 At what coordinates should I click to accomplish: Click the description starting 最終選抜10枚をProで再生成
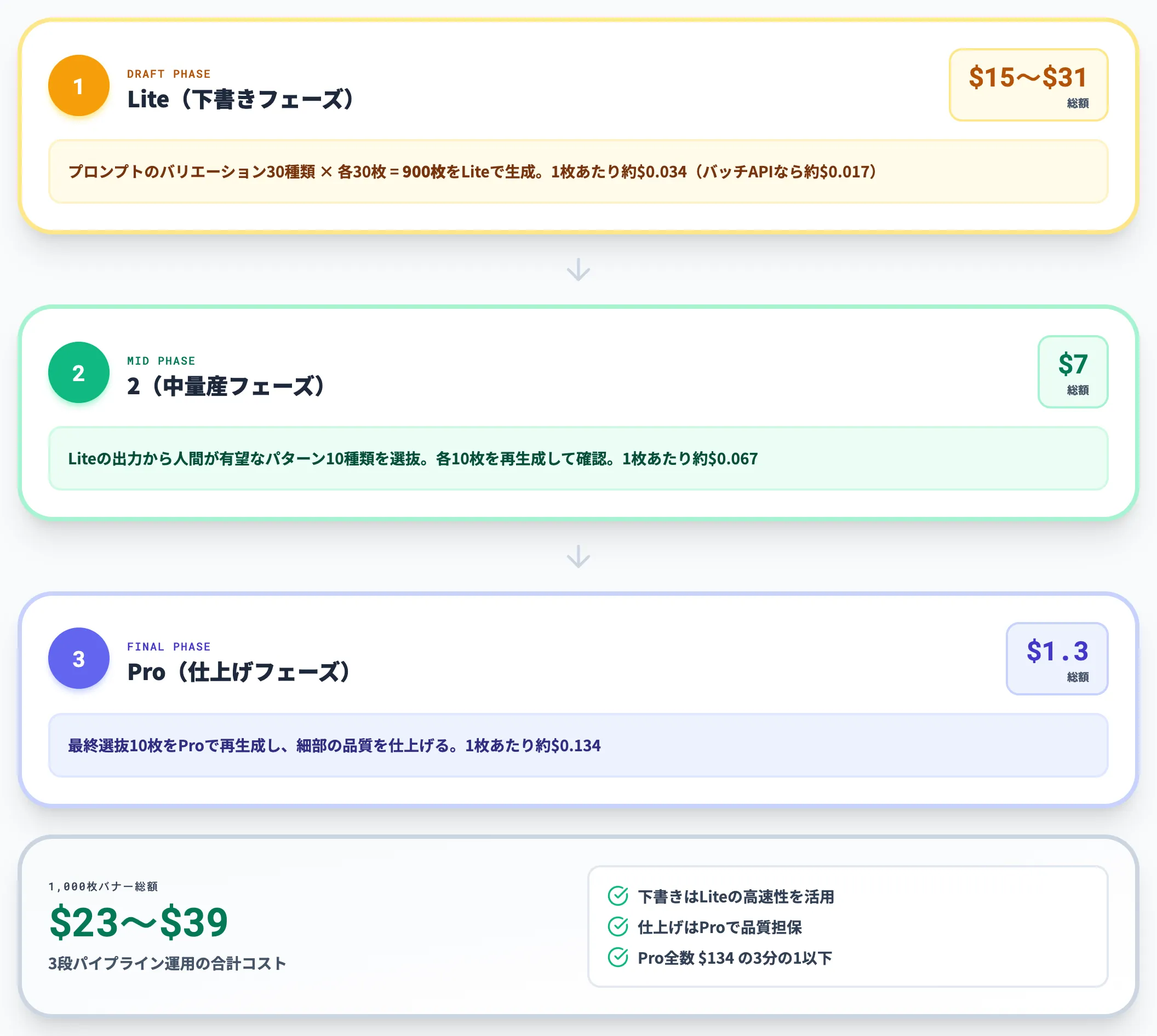[x=578, y=745]
